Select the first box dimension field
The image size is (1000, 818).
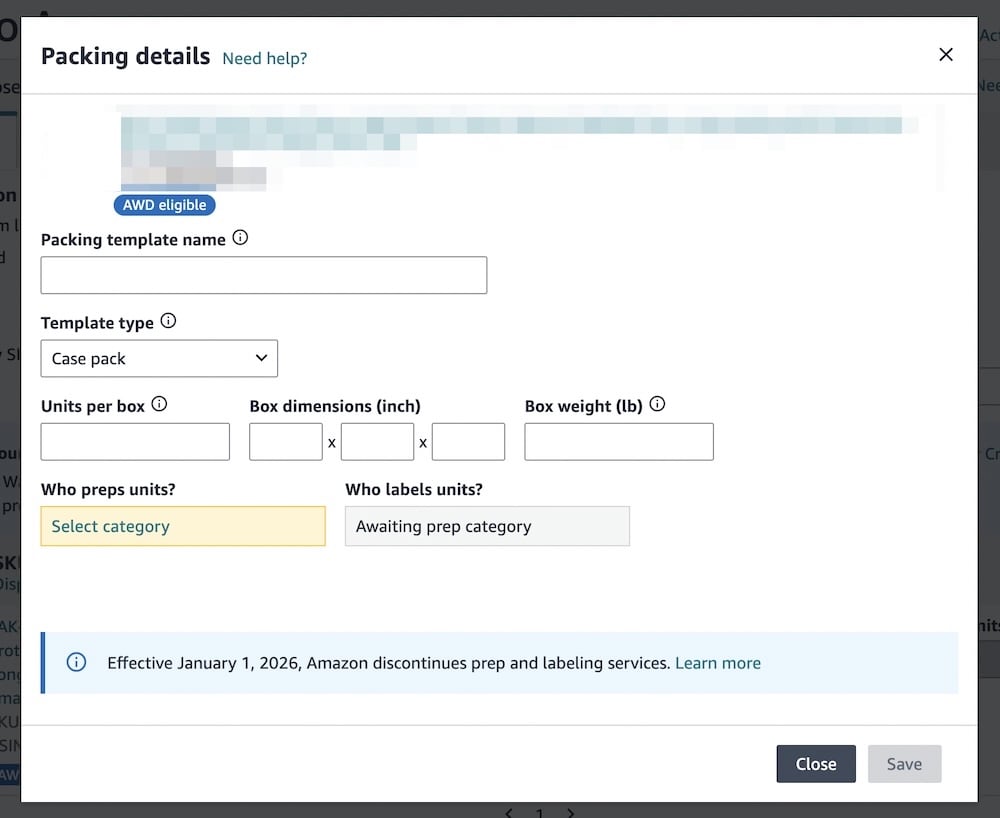pos(285,441)
